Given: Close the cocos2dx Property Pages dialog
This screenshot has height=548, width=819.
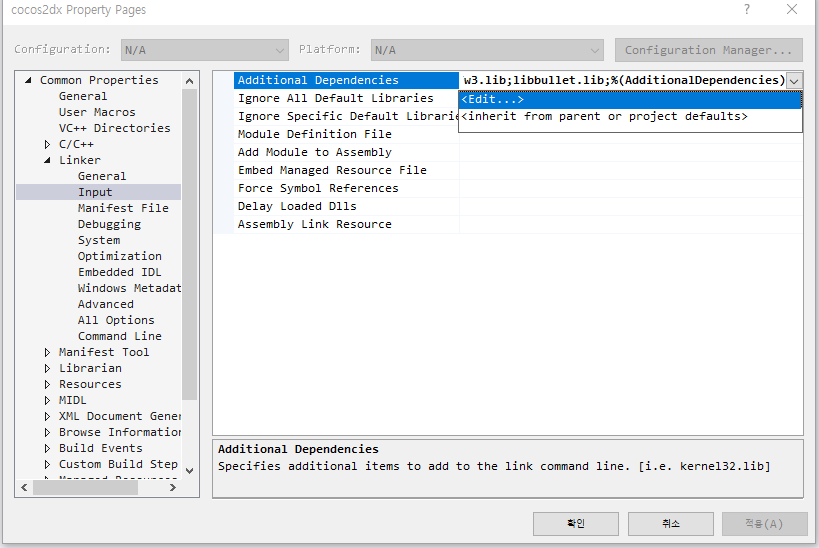Looking at the screenshot, I should 792,9.
